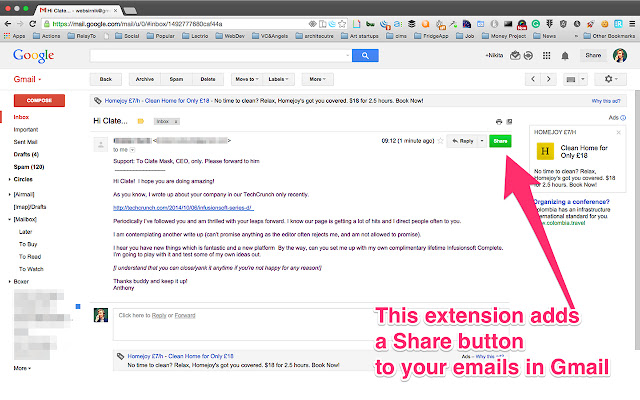This screenshot has height=400, width=640.
Task: Click the blue search button
Action: 365,56
